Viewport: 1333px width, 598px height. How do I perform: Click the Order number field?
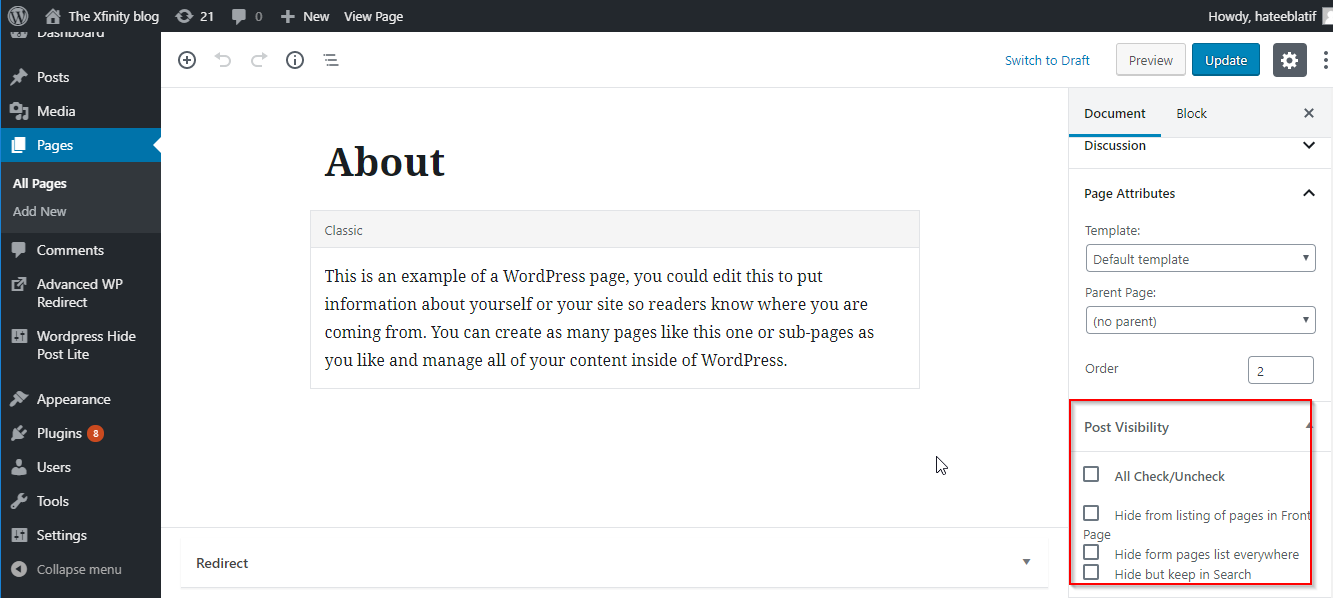tap(1281, 370)
